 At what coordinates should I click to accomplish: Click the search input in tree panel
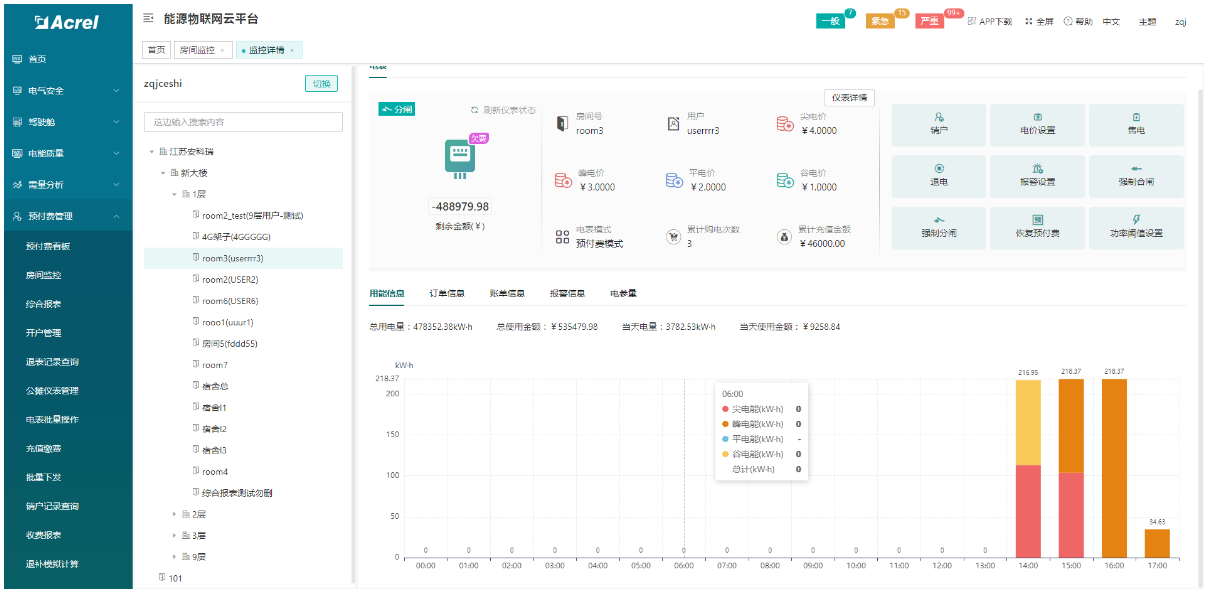click(x=243, y=122)
